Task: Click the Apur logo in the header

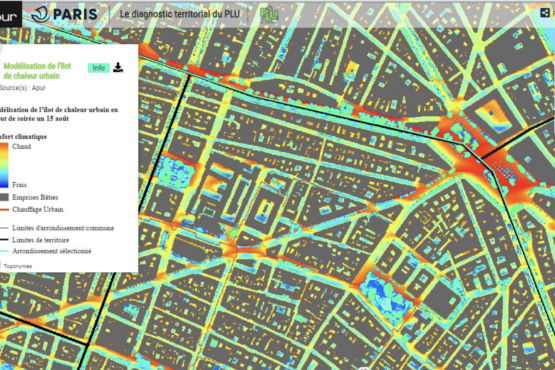Action: coord(9,14)
